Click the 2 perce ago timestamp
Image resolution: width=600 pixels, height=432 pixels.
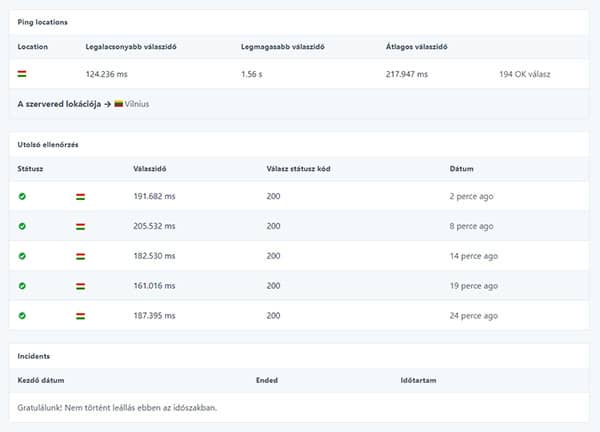[471, 196]
